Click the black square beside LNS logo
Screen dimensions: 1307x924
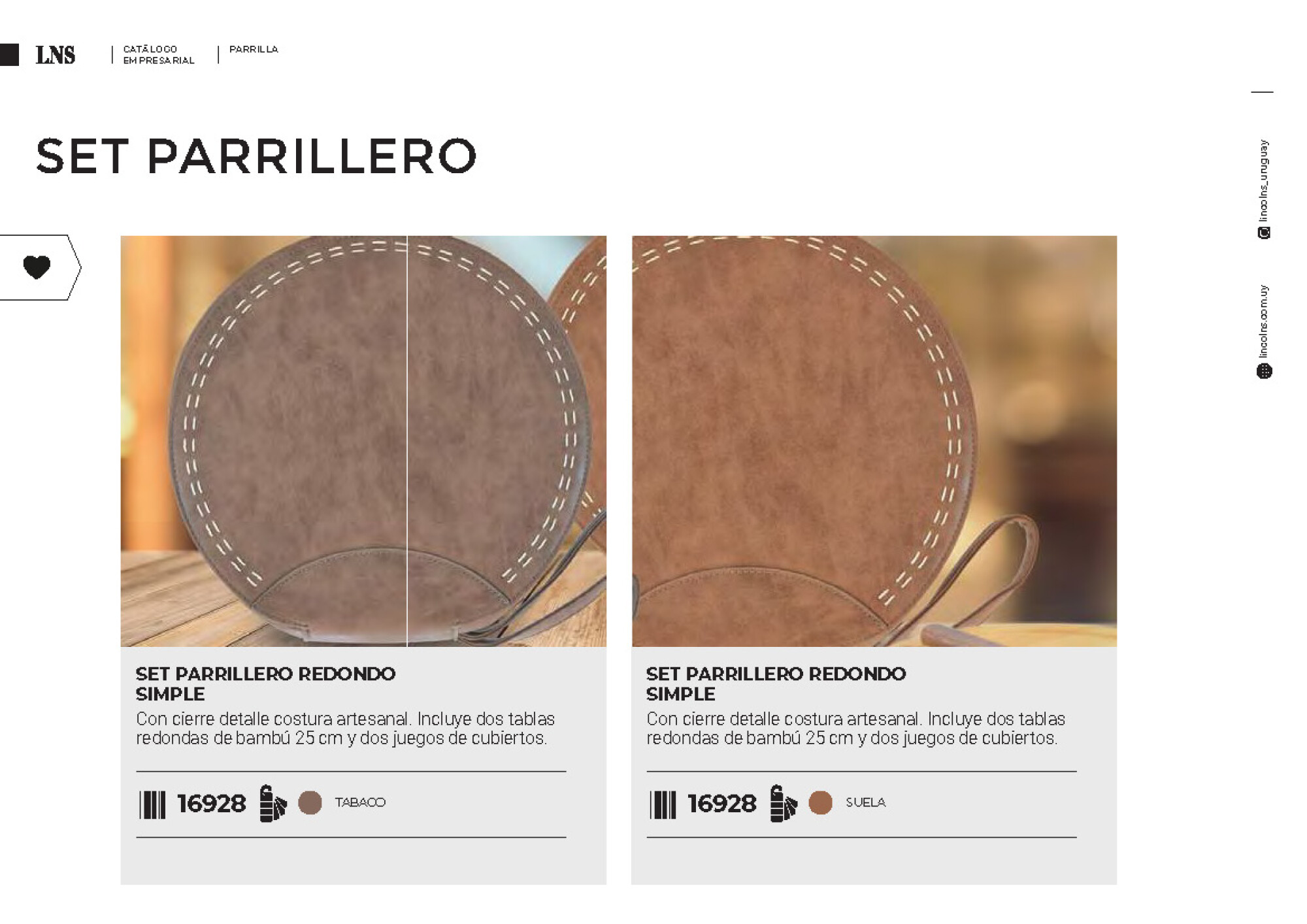(9, 55)
